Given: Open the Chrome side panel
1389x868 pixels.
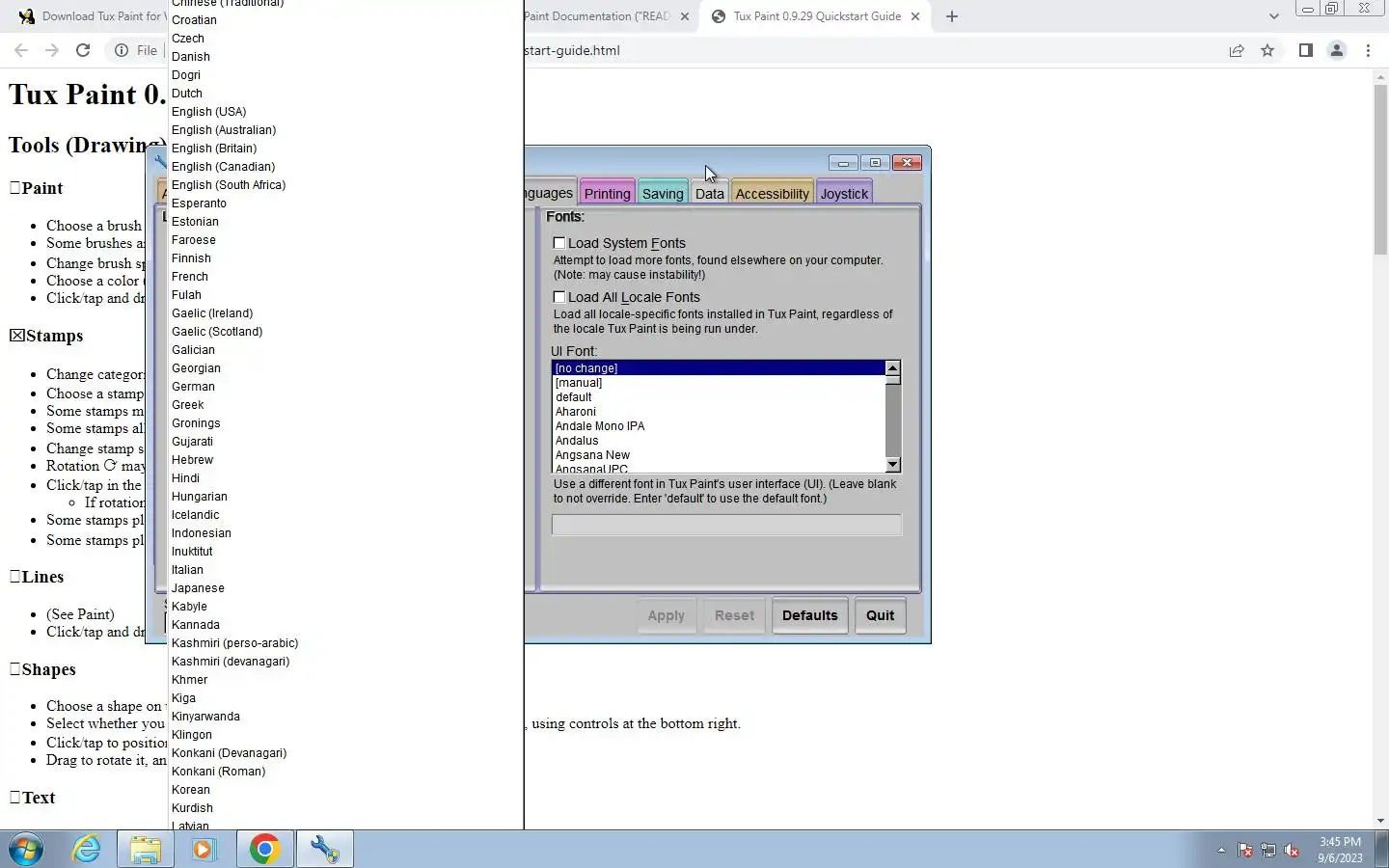Looking at the screenshot, I should coord(1305,50).
